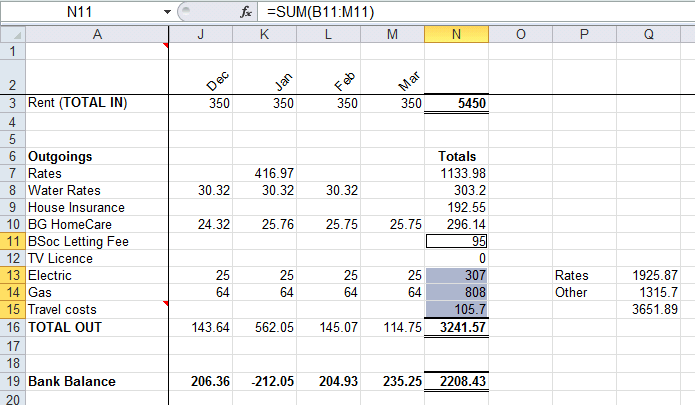Image resolution: width=695 pixels, height=405 pixels.
Task: Select column A header
Action: coord(96,34)
